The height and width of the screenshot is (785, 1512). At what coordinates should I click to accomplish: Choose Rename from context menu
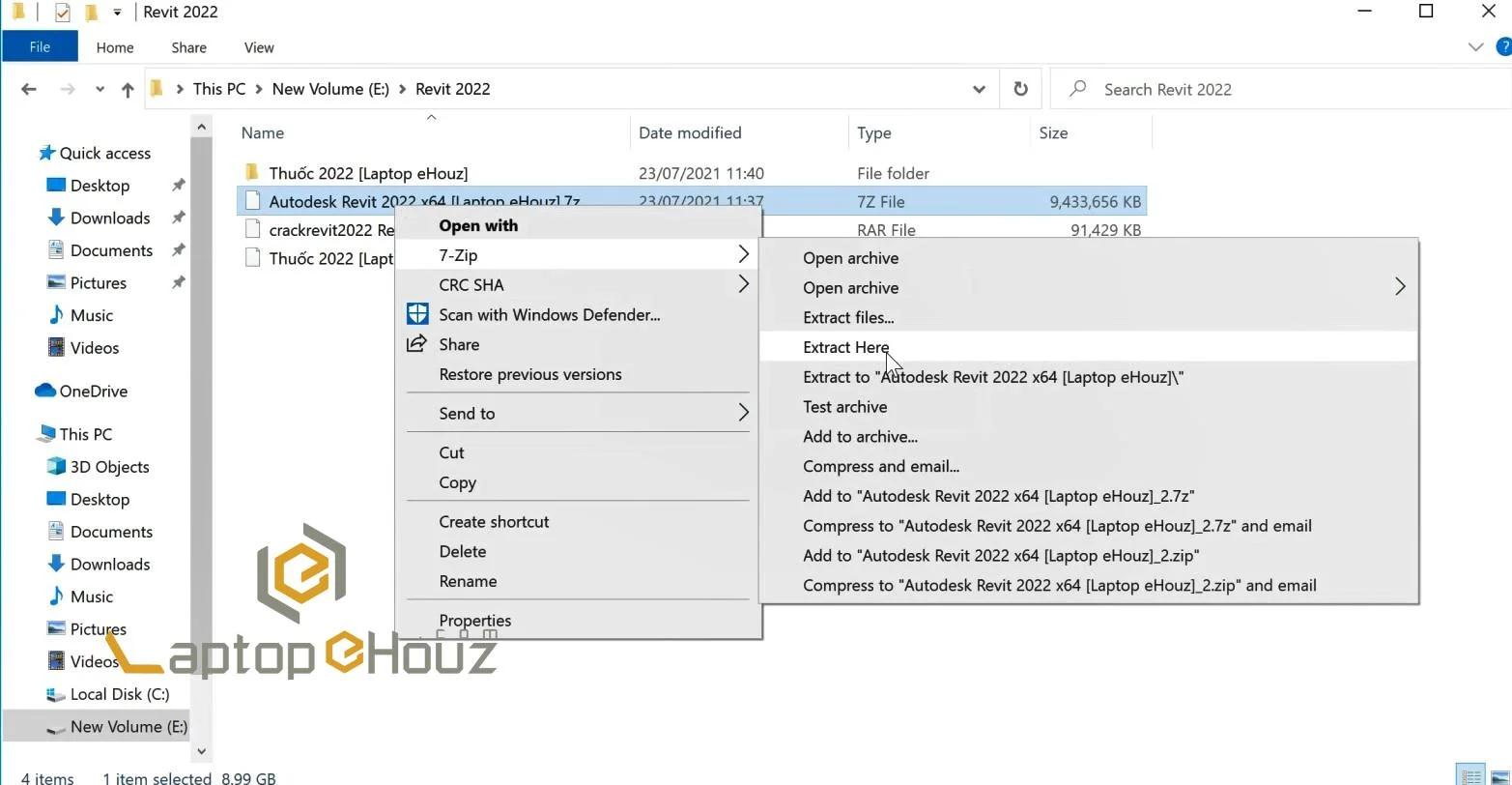(x=578, y=581)
